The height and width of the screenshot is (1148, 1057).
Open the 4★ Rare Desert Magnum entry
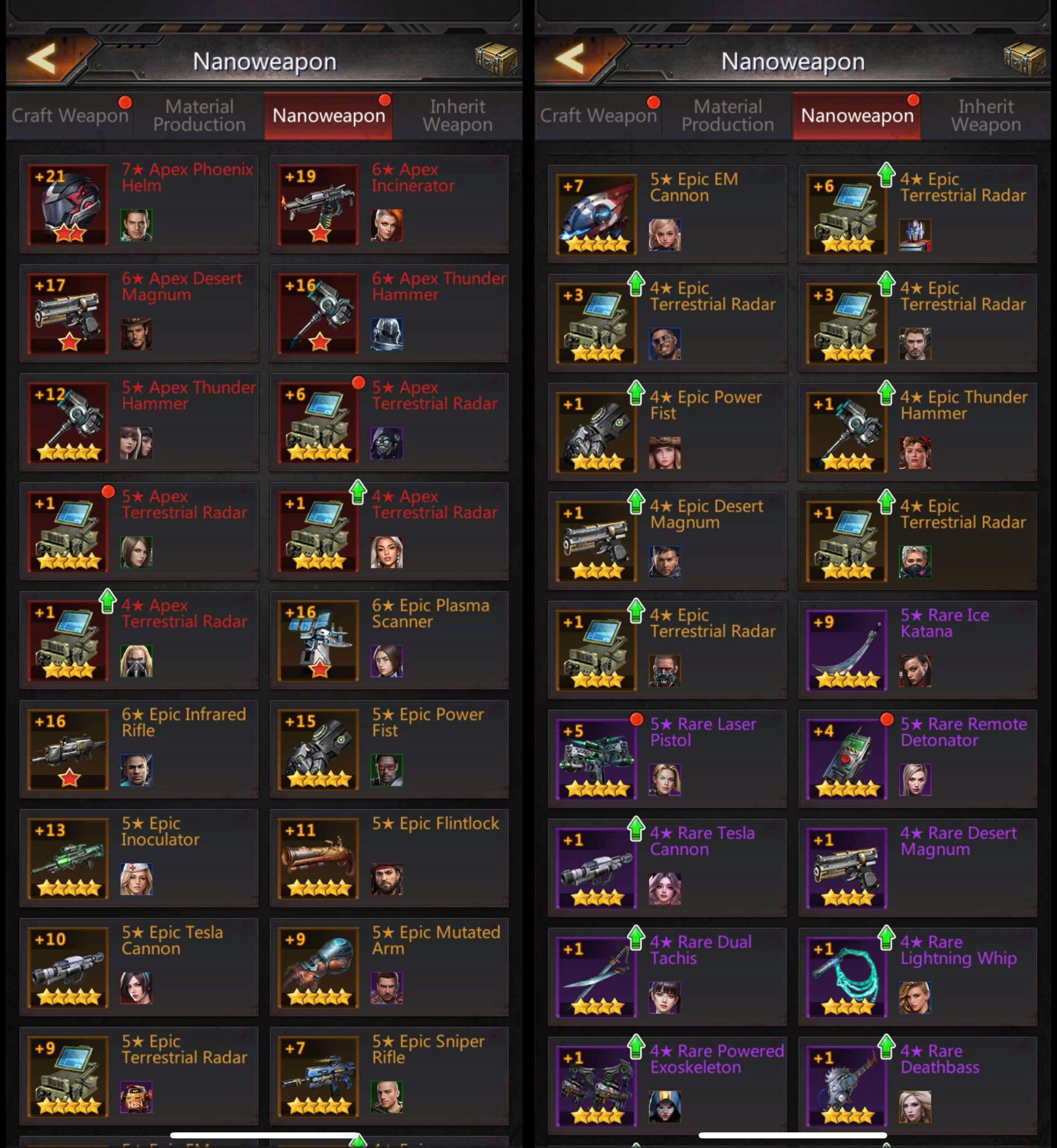pos(917,868)
